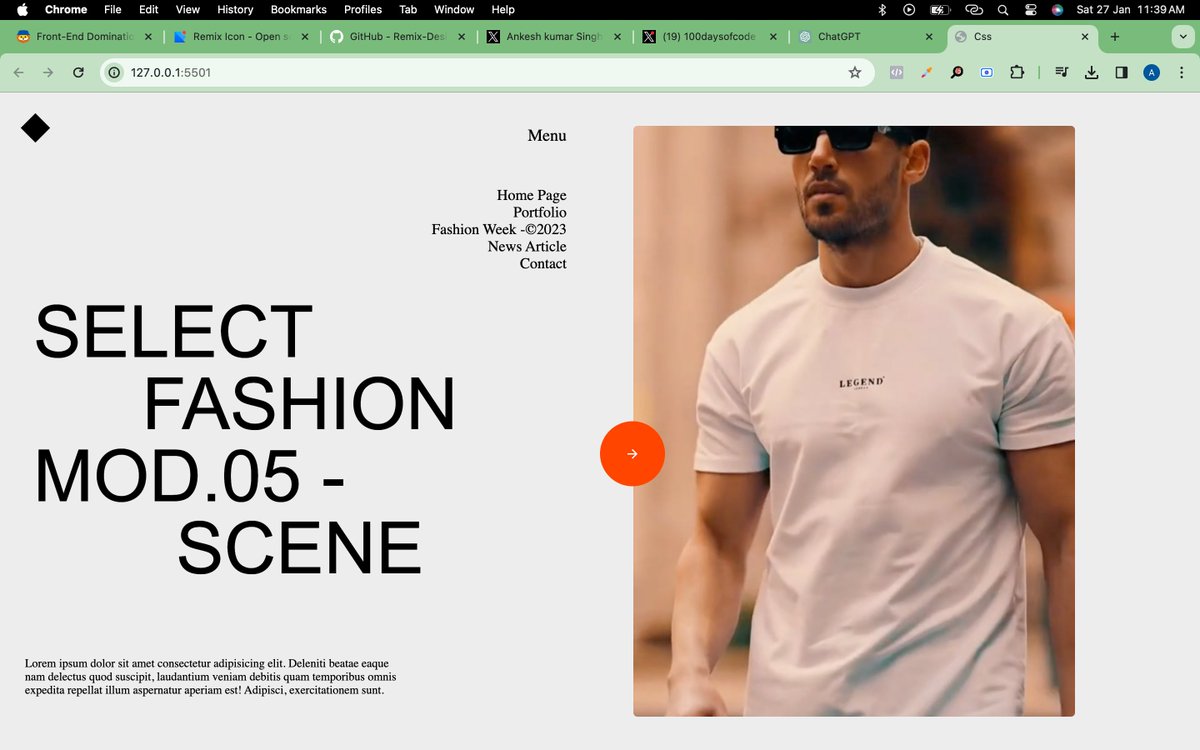Open Chrome downloads

tap(1092, 72)
